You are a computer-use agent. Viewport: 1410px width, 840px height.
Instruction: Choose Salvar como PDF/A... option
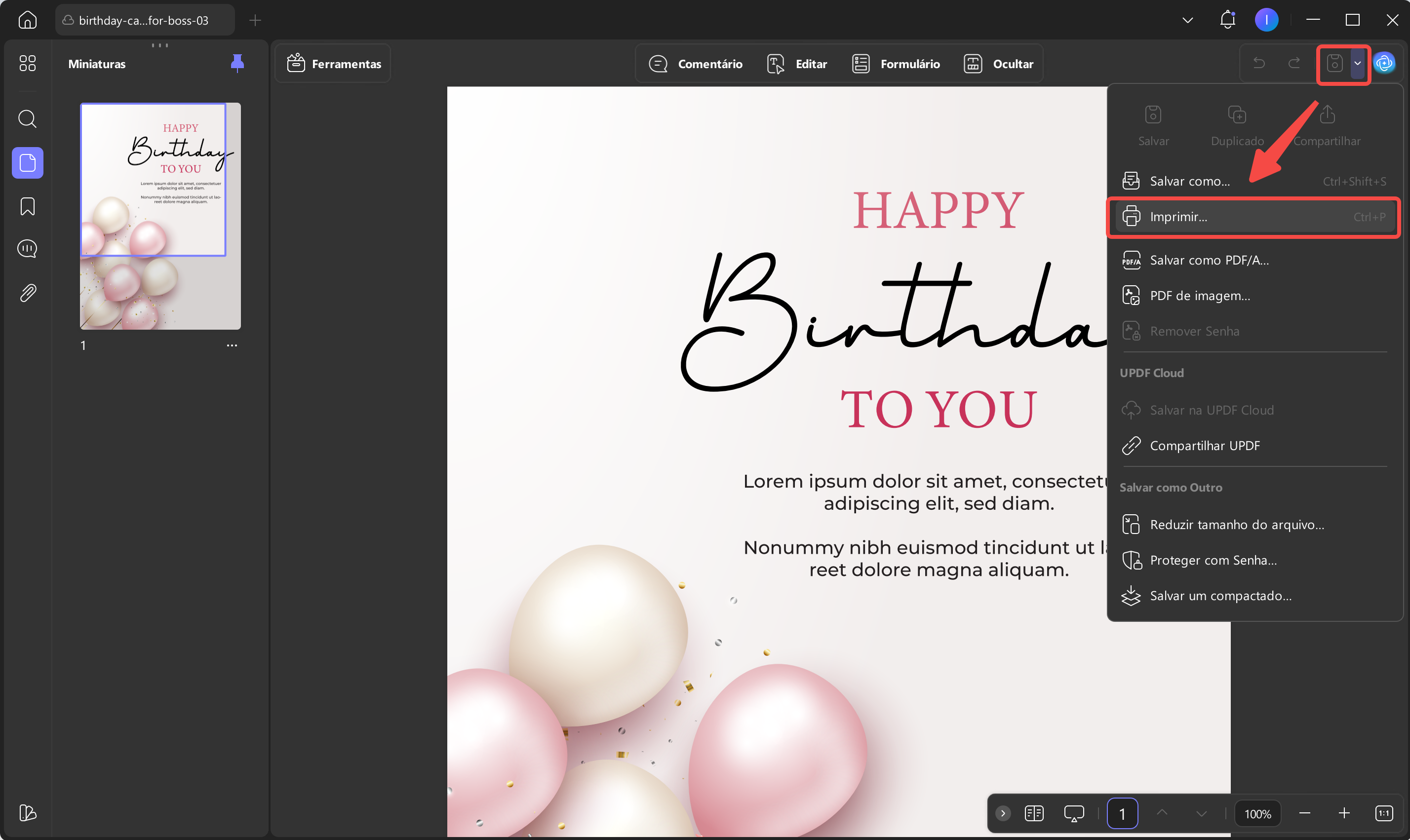coord(1209,261)
